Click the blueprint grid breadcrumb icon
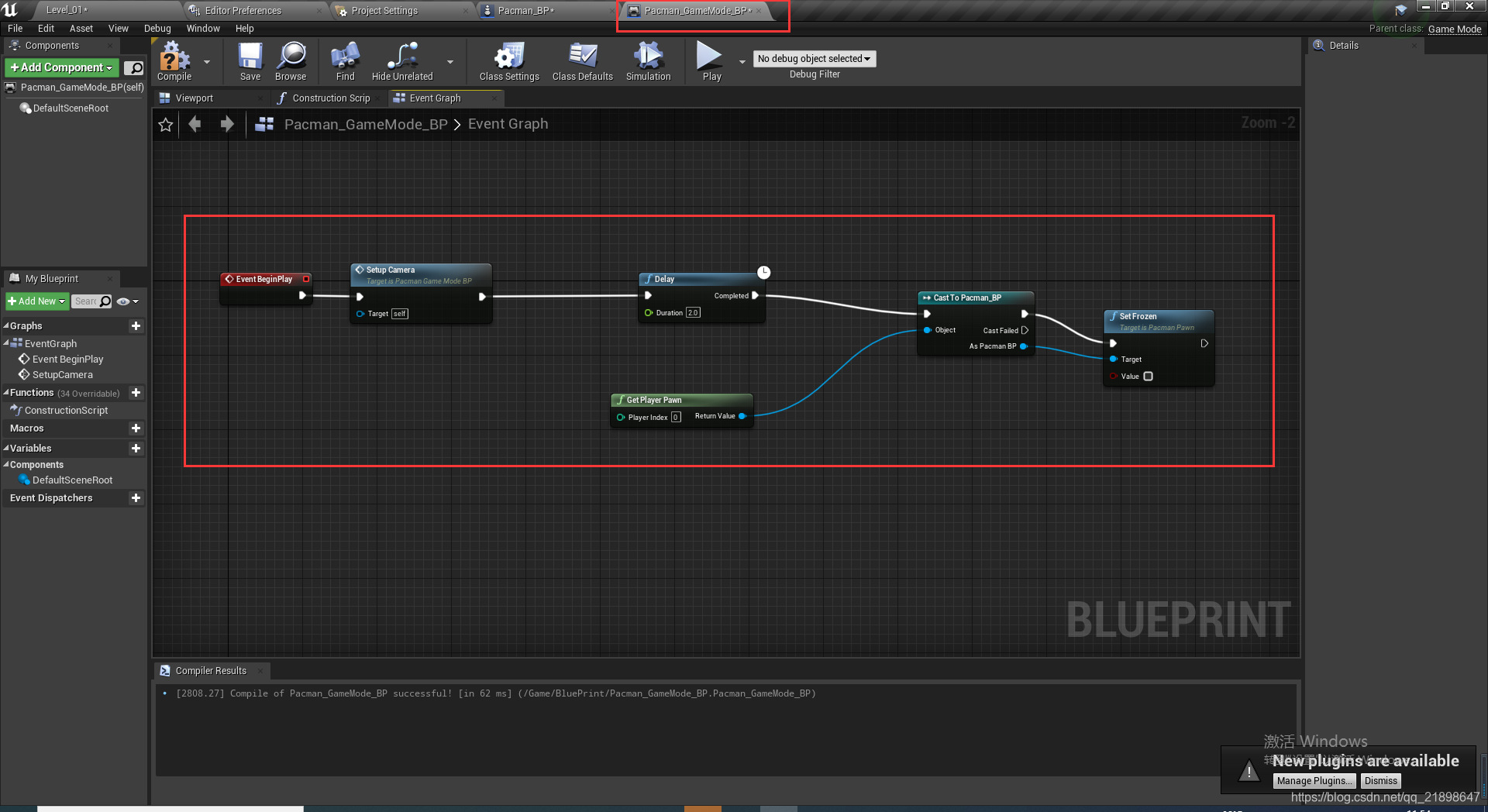Image resolution: width=1488 pixels, height=812 pixels. point(264,124)
